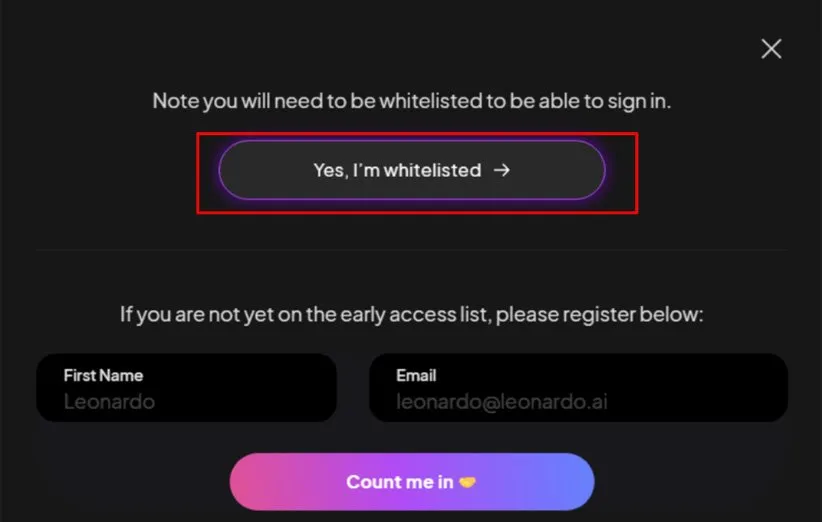Viewport: 822px width, 522px height.
Task: Click the arrow icon beside "Yes, I'm whitelisted"
Action: click(x=502, y=170)
